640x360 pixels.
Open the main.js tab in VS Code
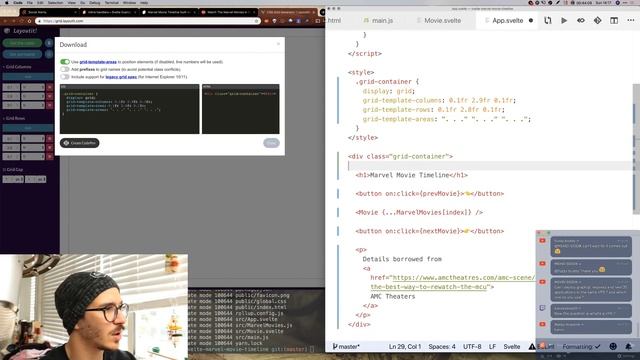pyautogui.click(x=378, y=20)
